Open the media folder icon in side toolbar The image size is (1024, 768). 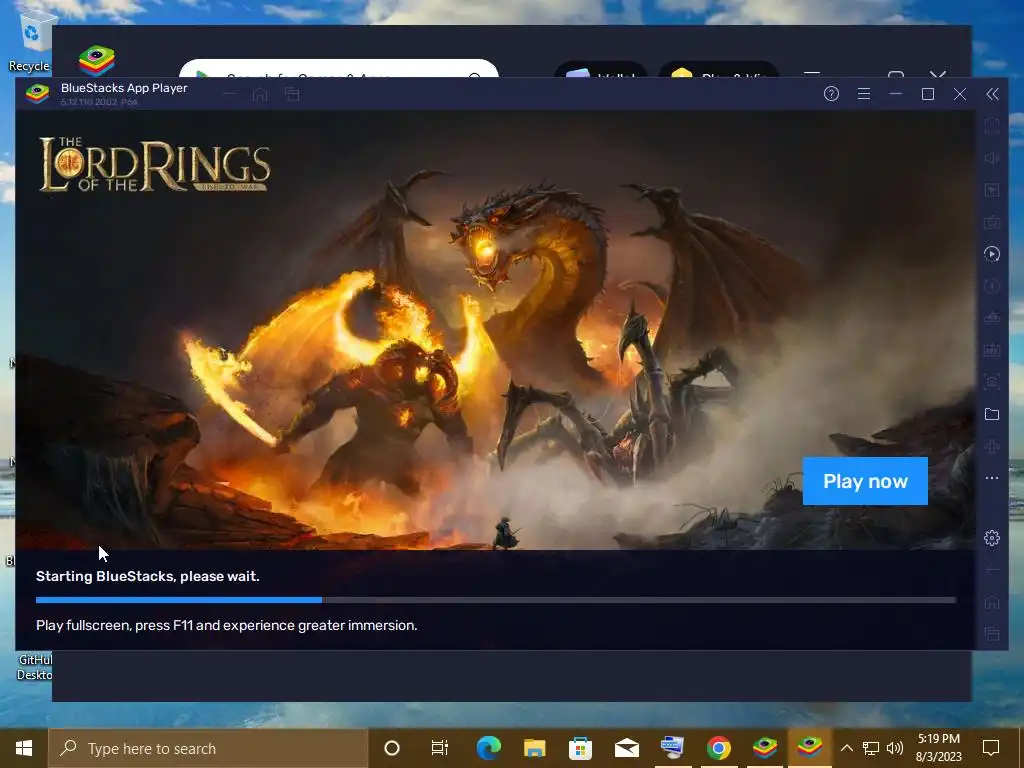[992, 414]
